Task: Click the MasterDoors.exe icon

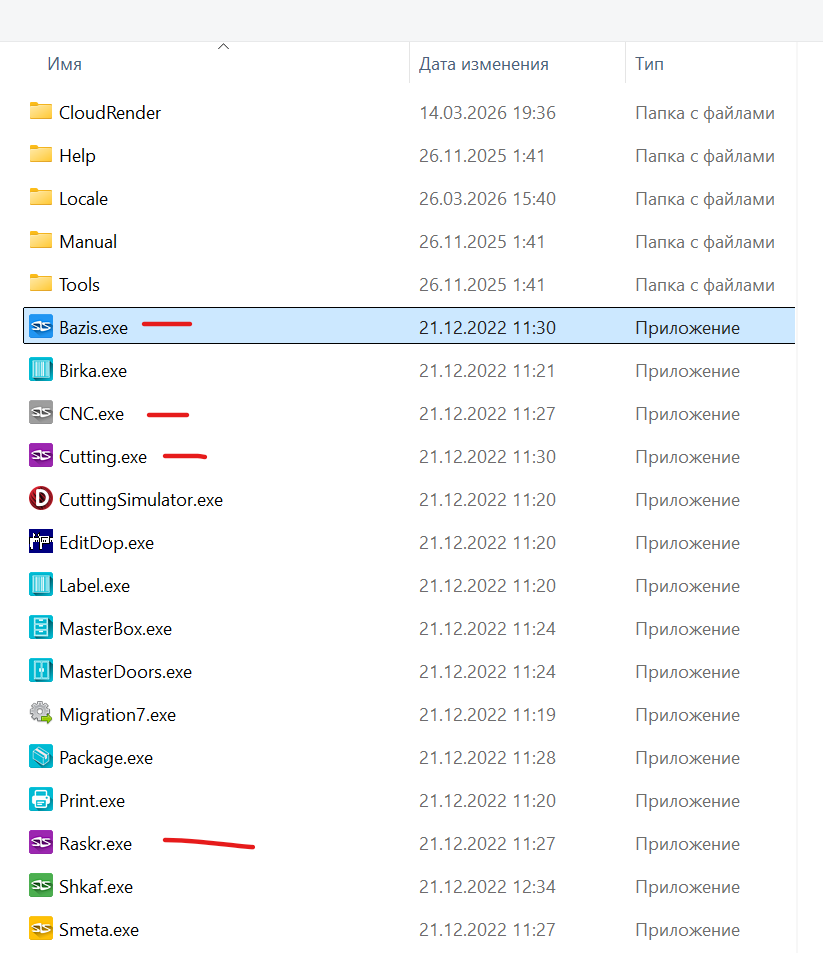Action: coord(41,672)
